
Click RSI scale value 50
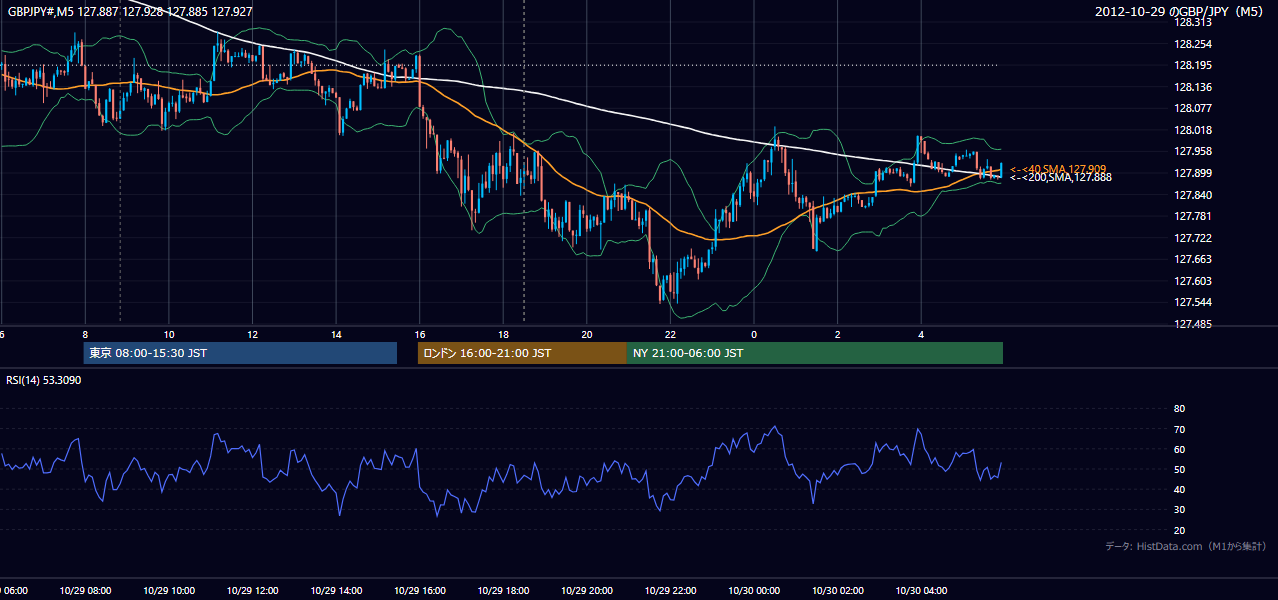[1179, 469]
